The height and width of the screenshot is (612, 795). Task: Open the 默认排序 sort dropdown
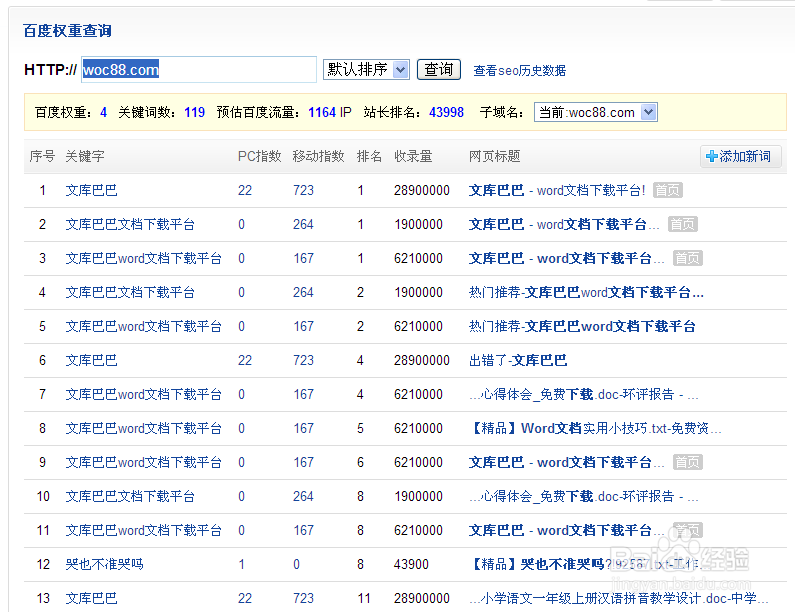point(366,69)
